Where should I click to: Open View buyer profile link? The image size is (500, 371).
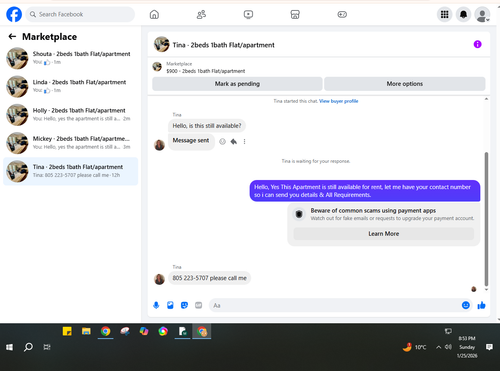(338, 101)
